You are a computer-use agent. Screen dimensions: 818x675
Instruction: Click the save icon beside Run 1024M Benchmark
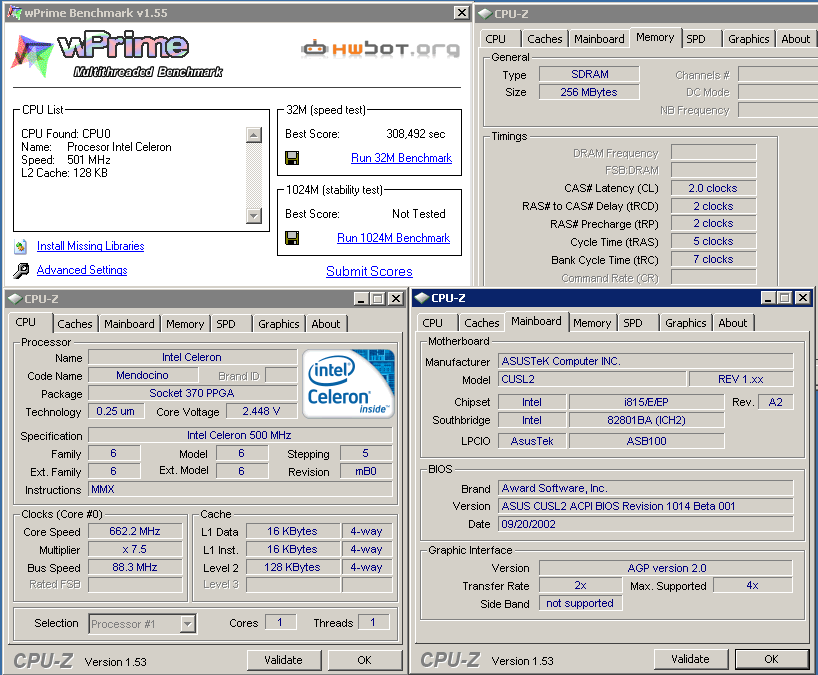click(292, 238)
